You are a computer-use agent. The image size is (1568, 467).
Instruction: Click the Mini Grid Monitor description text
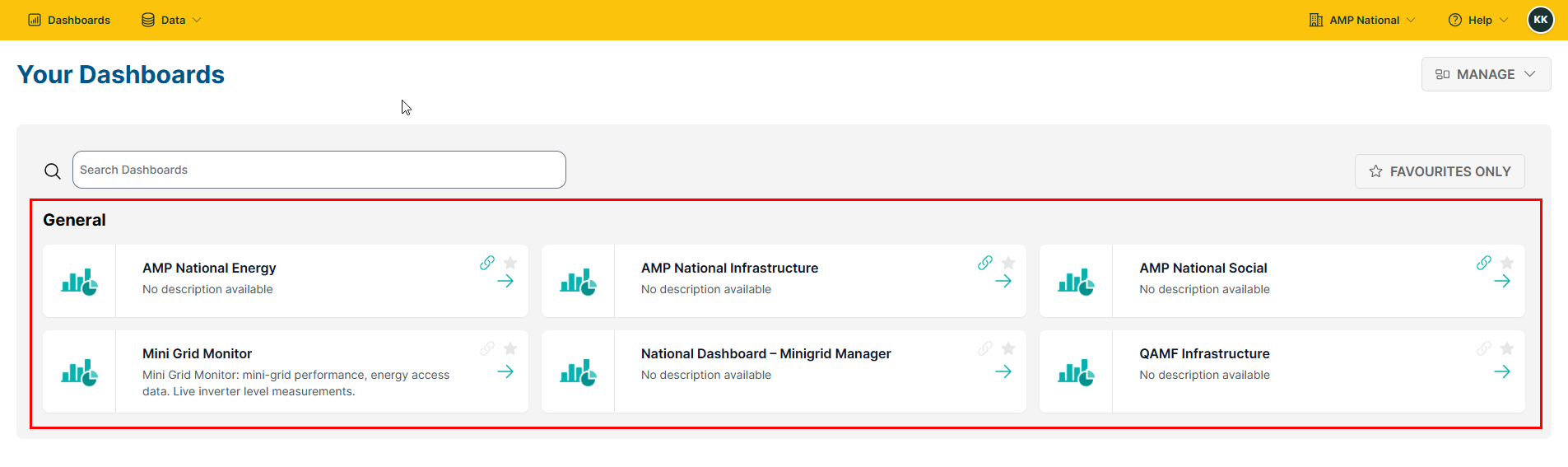point(296,383)
